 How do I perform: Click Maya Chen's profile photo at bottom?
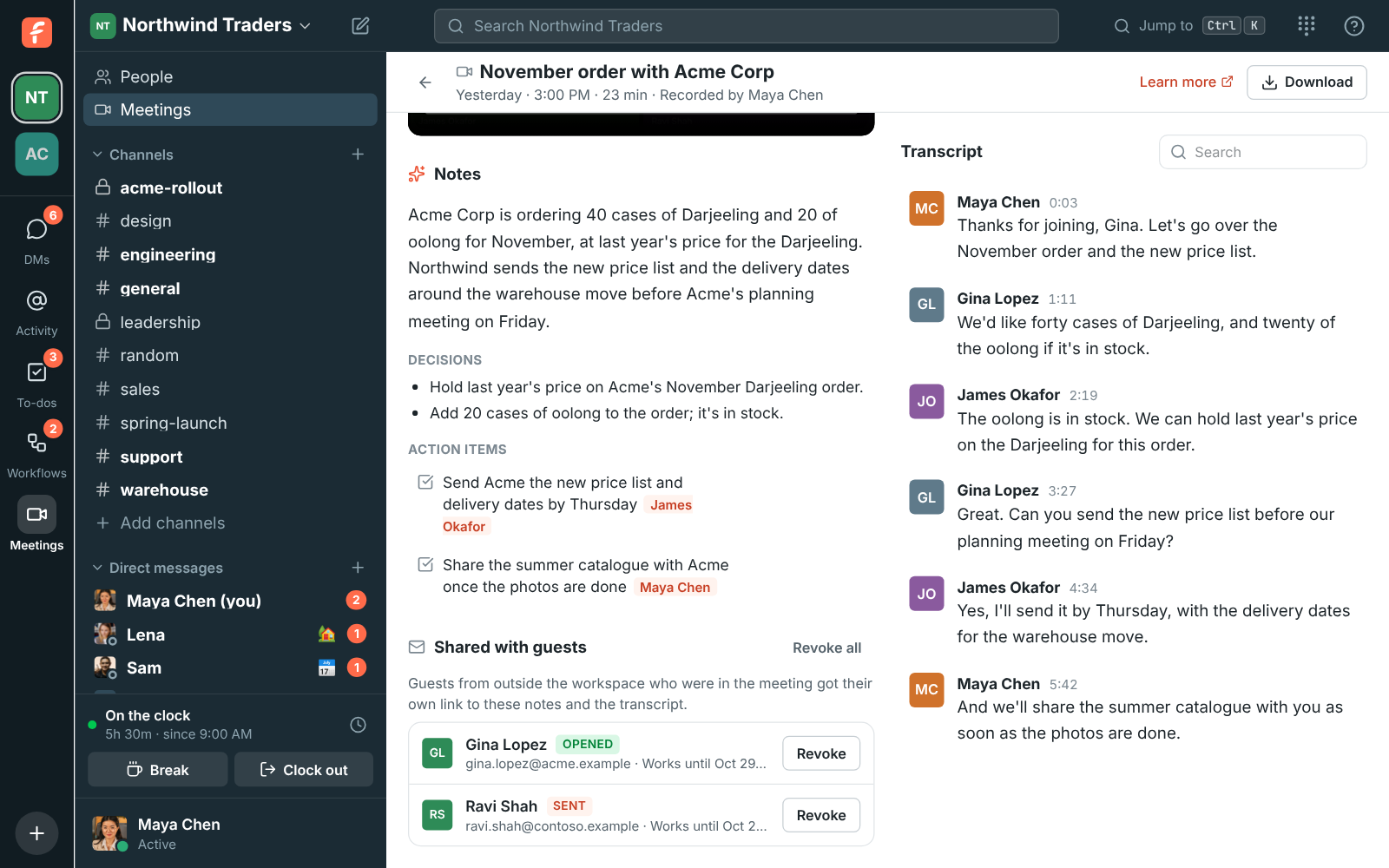[x=109, y=833]
